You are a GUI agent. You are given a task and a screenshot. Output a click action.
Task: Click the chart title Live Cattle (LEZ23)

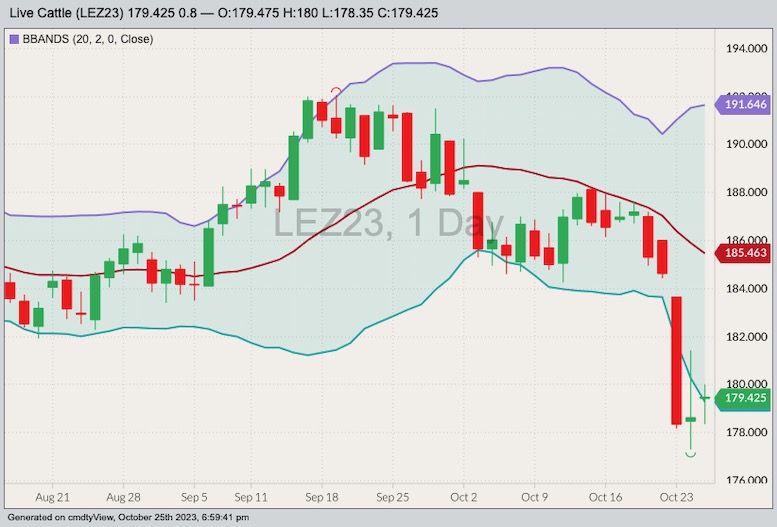[66, 13]
